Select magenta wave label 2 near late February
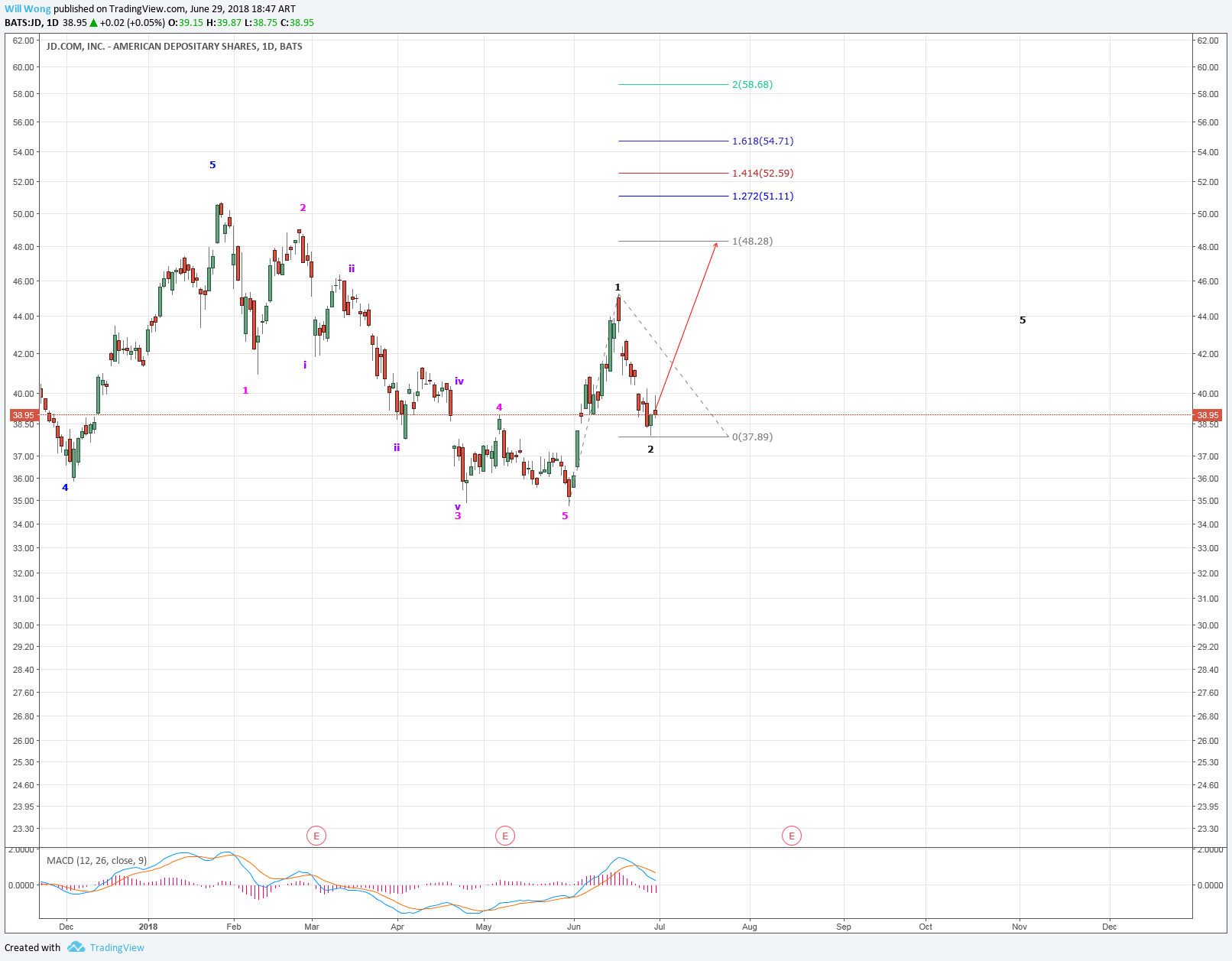Image resolution: width=1232 pixels, height=961 pixels. 303,208
